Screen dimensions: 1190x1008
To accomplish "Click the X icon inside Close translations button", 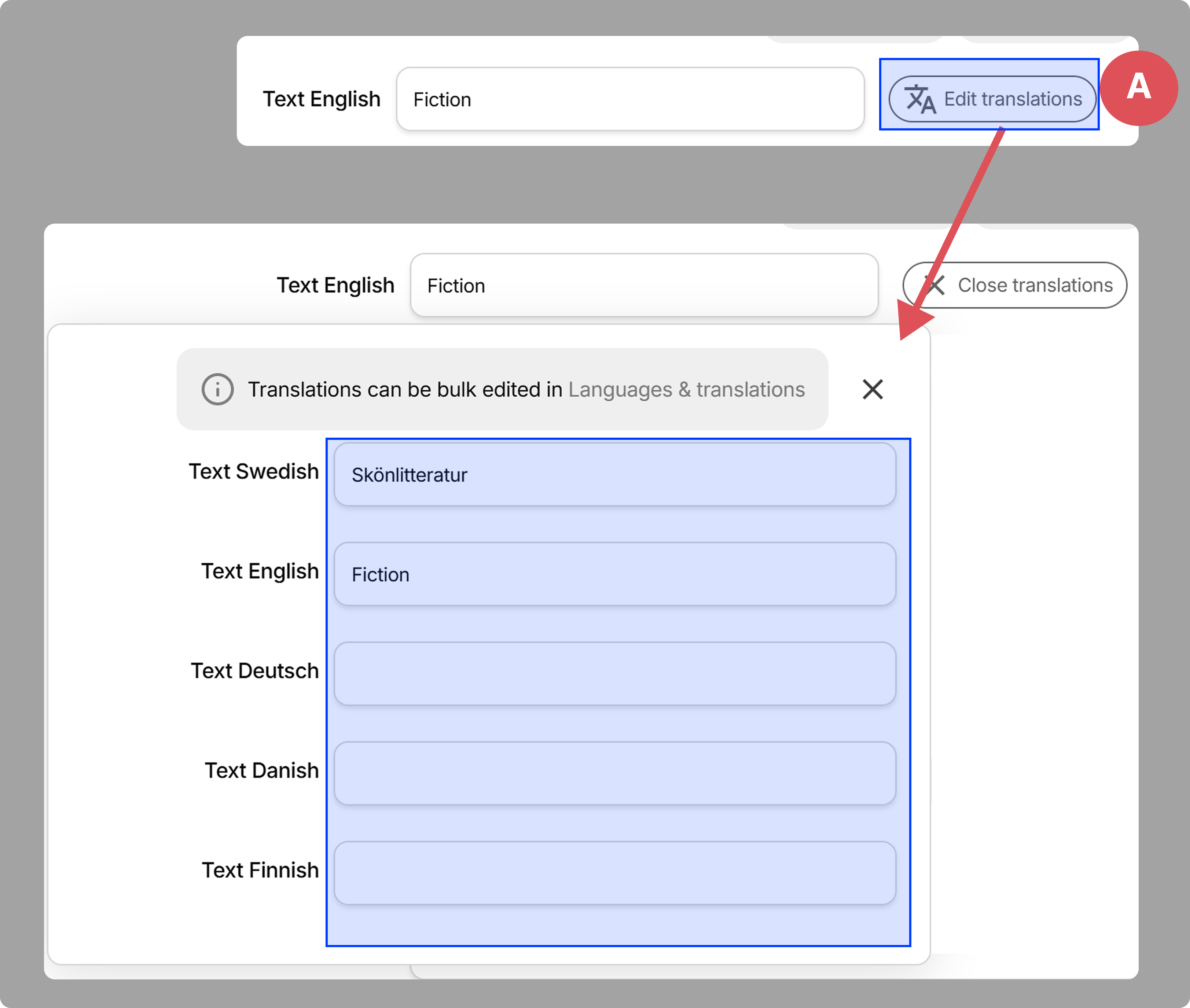I will pos(936,285).
